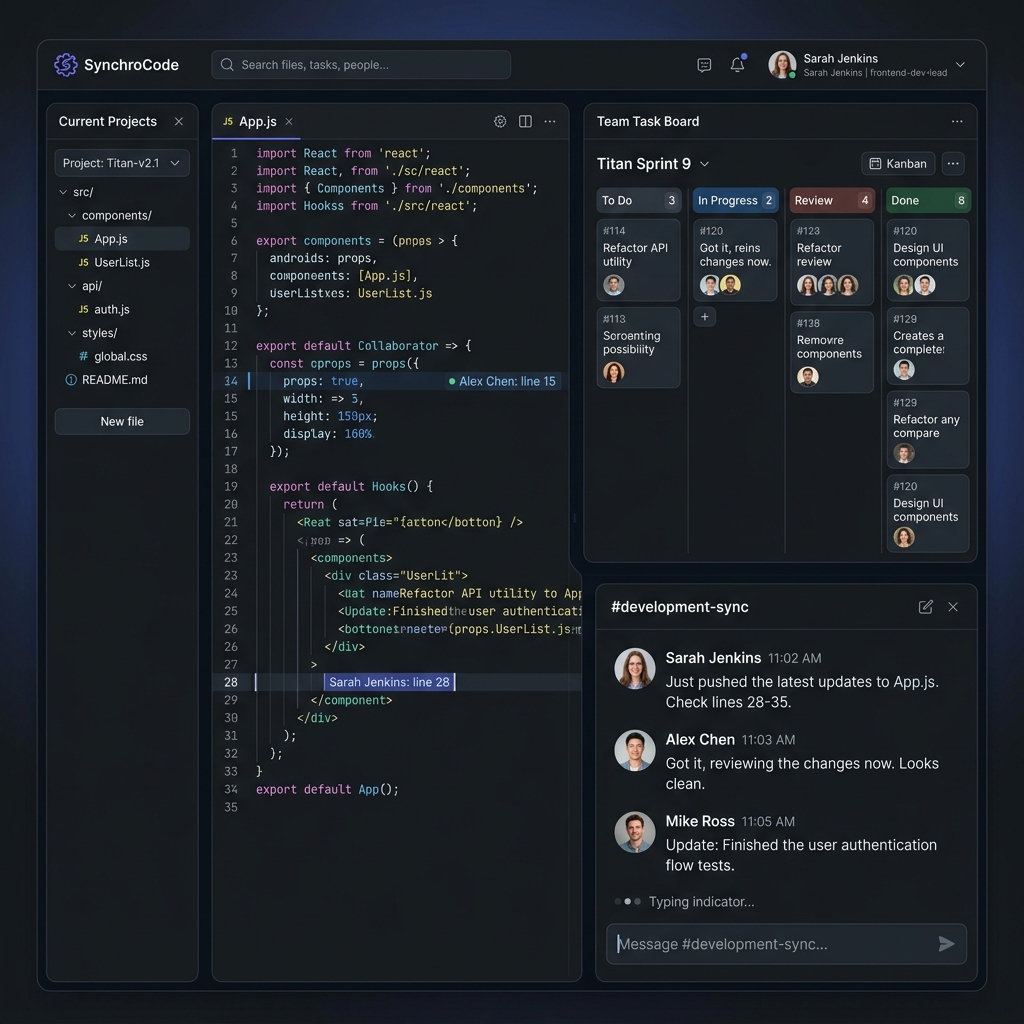Click Sarah Jenkins avatar in chat
Screen dimensions: 1024x1024
pos(634,668)
